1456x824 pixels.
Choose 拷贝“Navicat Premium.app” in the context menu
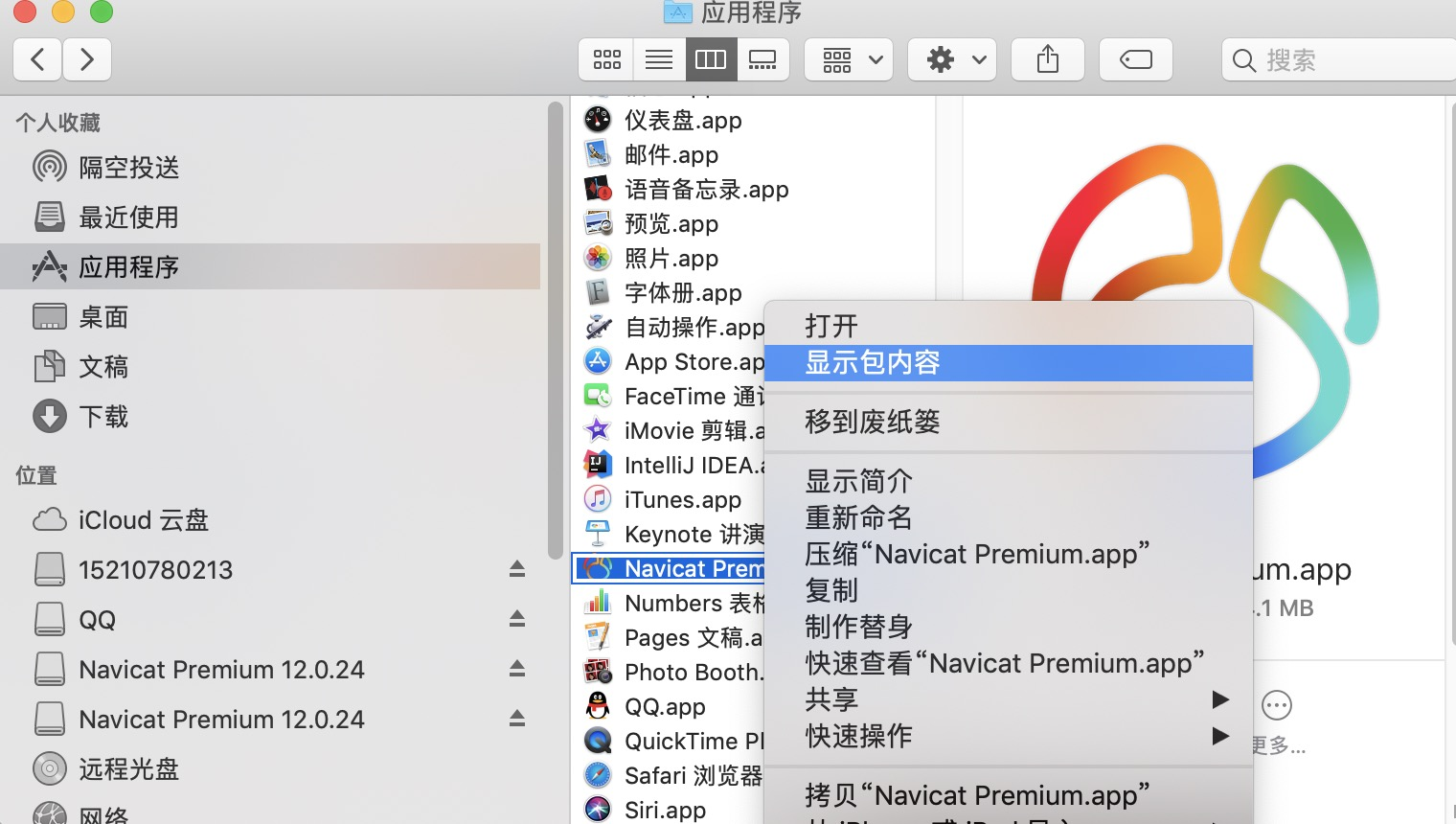pos(1009,795)
